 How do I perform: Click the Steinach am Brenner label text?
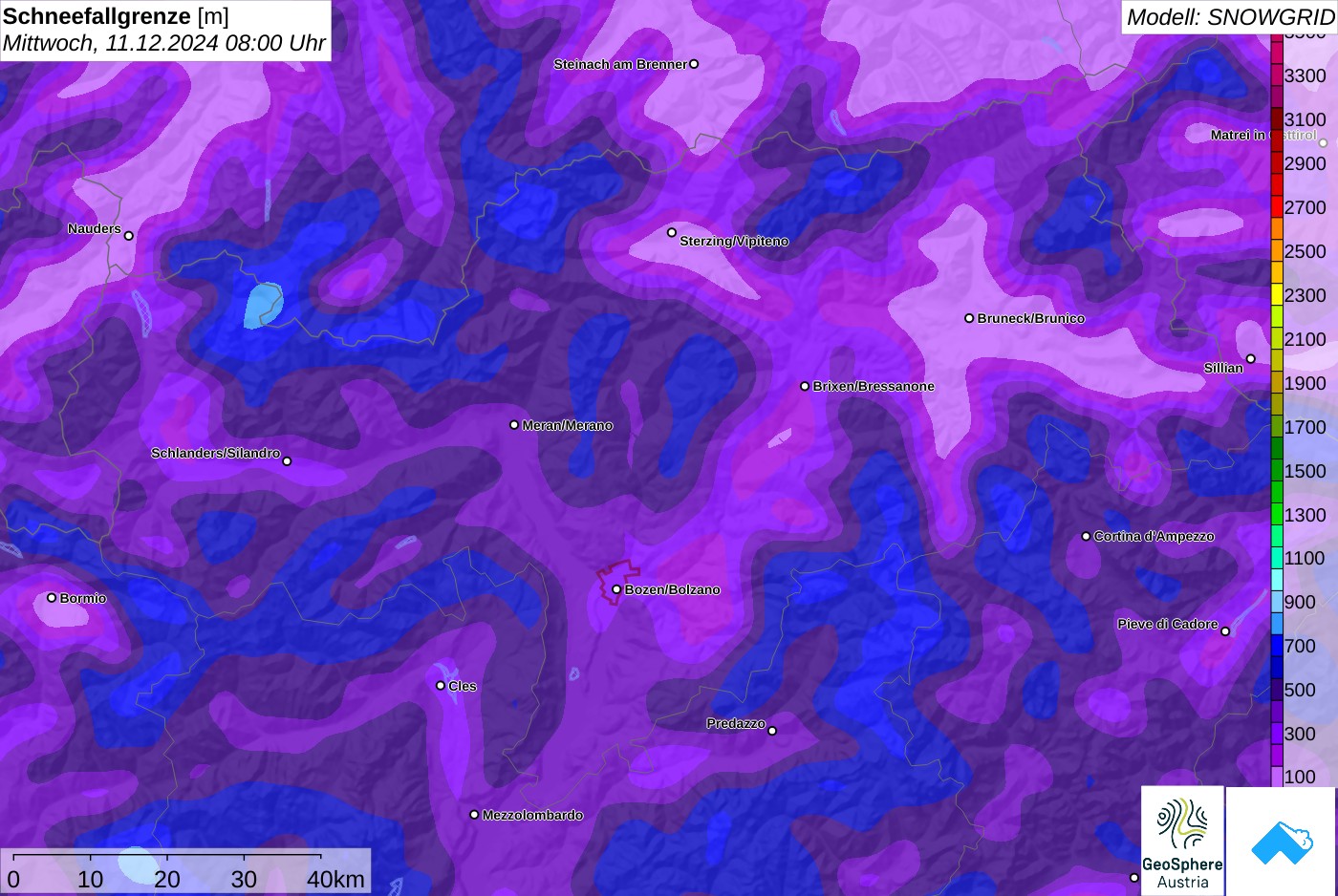(620, 64)
